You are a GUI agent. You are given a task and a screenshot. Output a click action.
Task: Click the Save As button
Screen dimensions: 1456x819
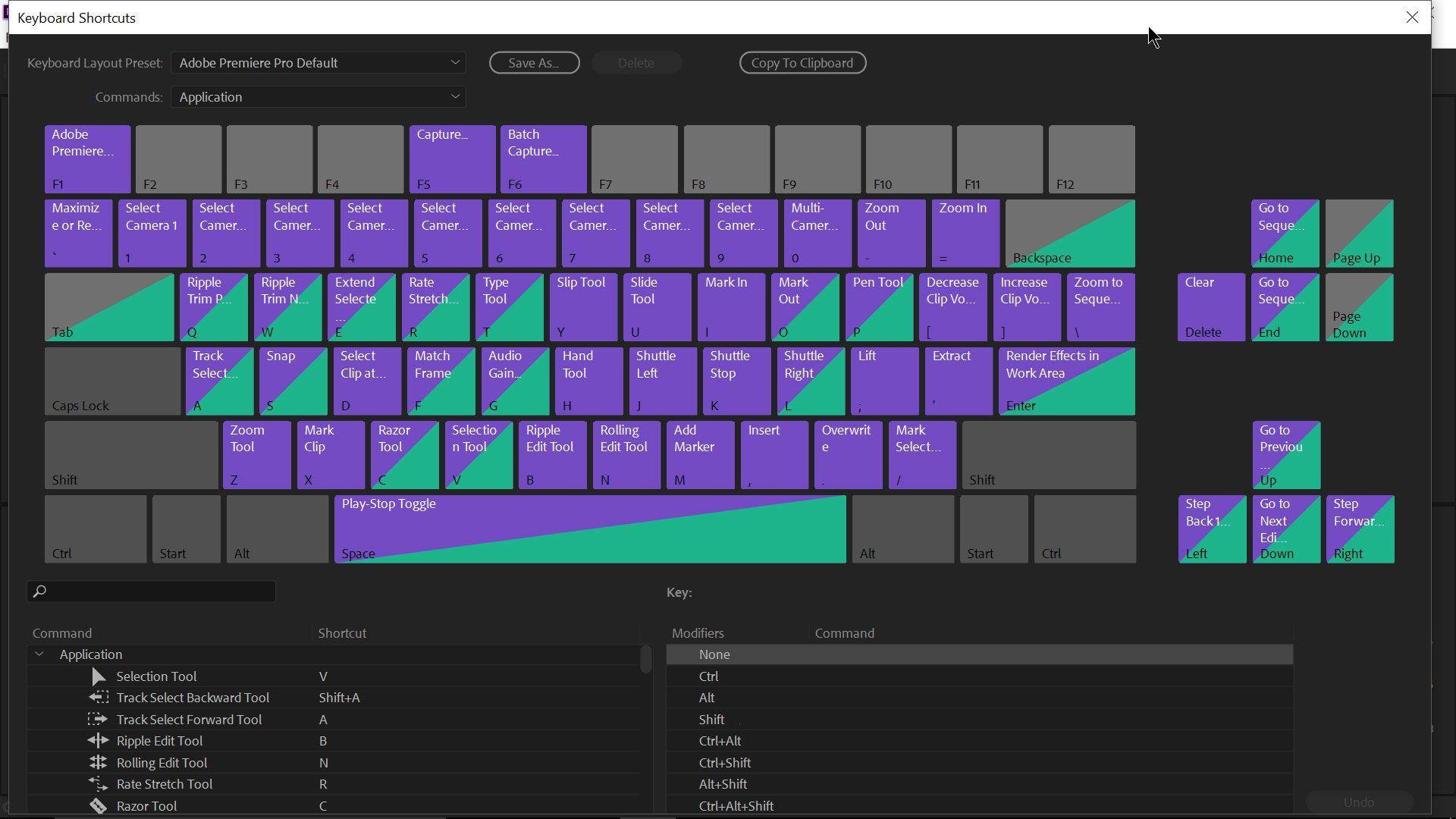pos(534,62)
